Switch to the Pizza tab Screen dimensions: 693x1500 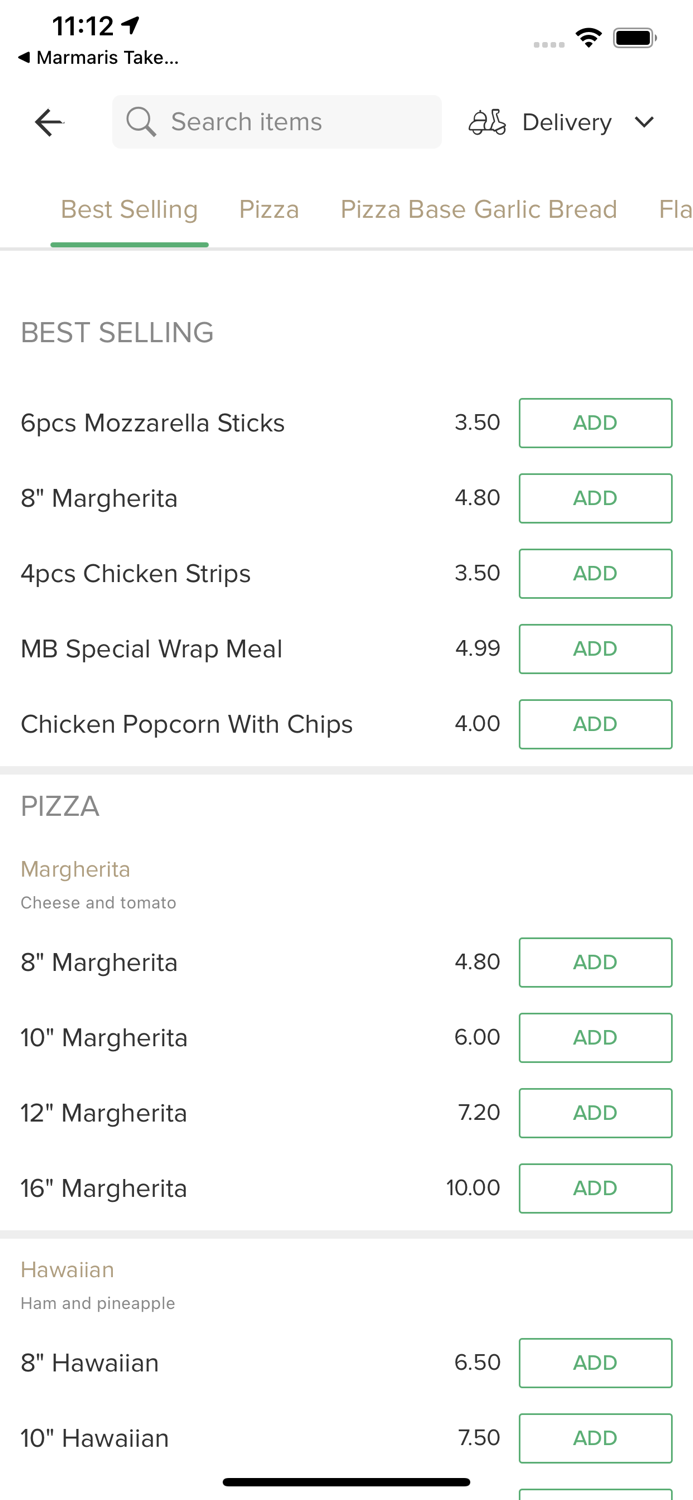[269, 209]
